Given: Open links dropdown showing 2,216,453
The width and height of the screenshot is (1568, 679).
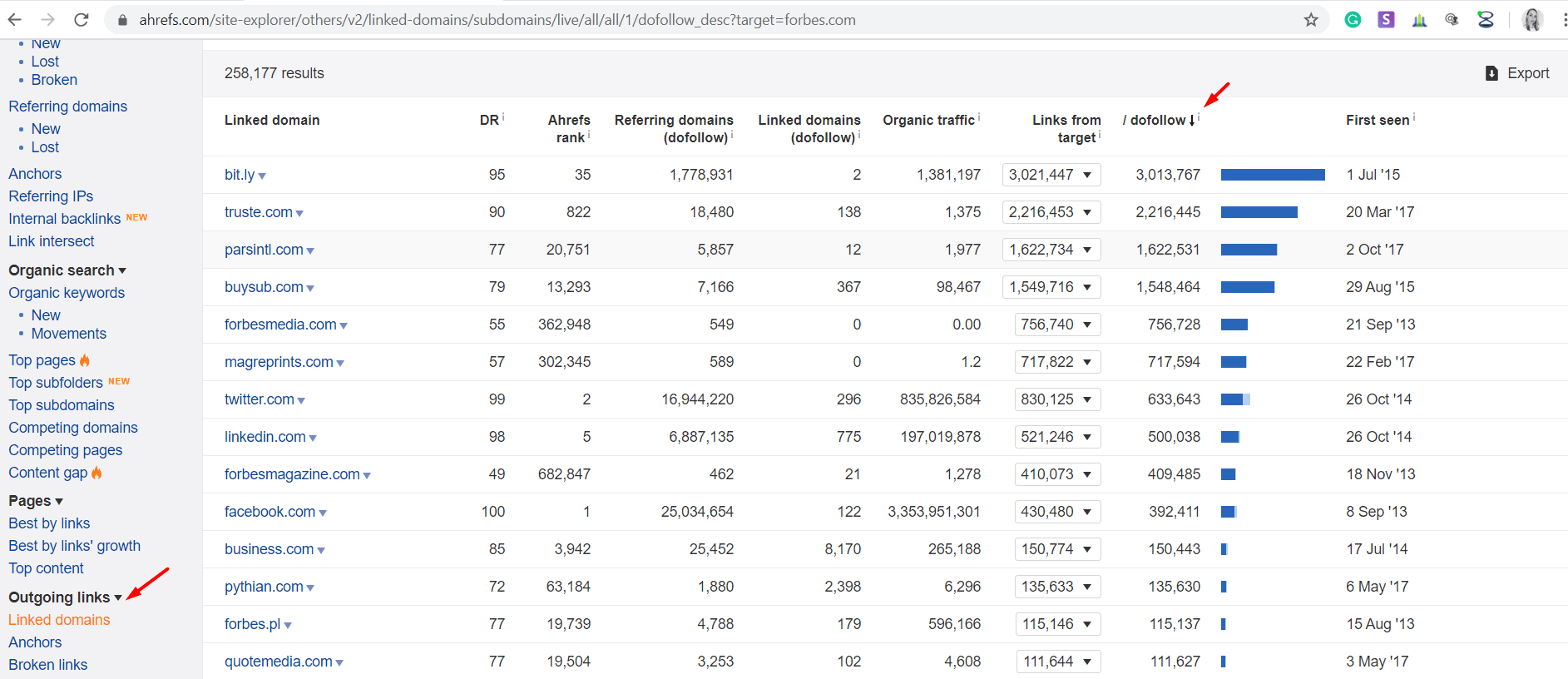Looking at the screenshot, I should (x=1051, y=212).
